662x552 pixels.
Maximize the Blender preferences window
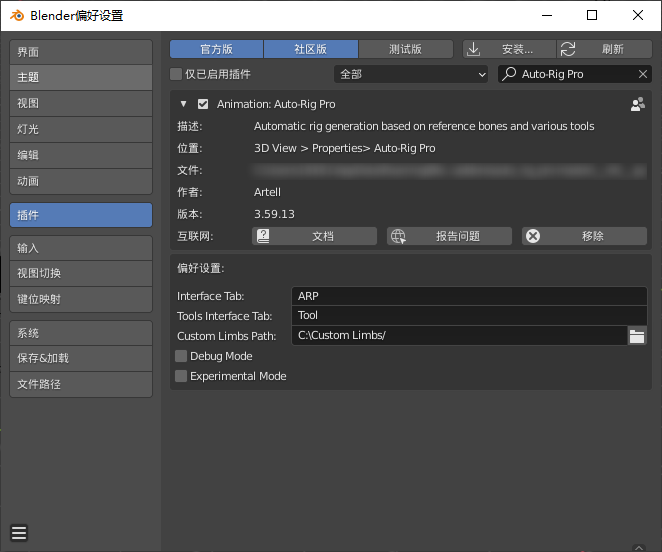[592, 16]
